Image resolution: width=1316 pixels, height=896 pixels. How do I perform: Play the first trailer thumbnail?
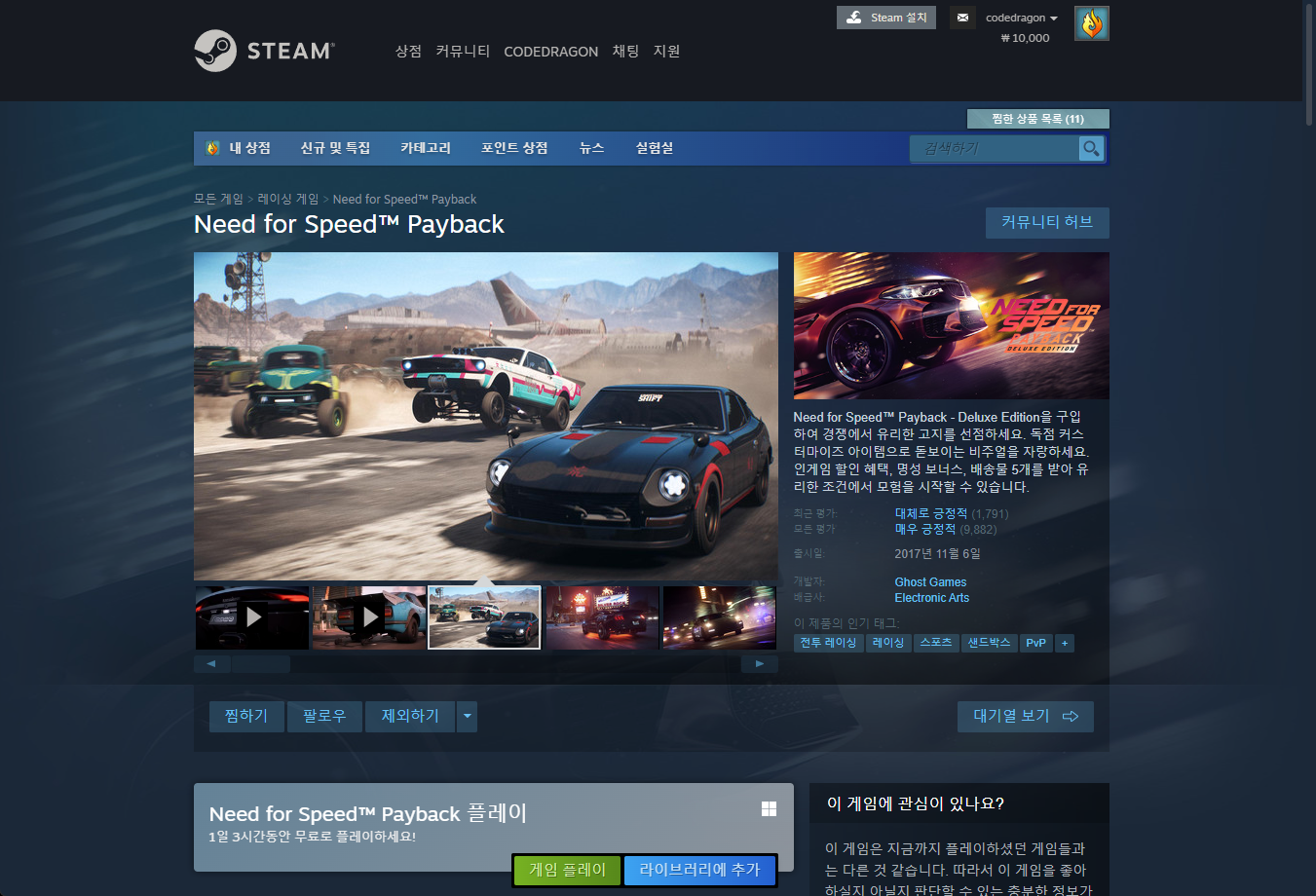pyautogui.click(x=252, y=617)
